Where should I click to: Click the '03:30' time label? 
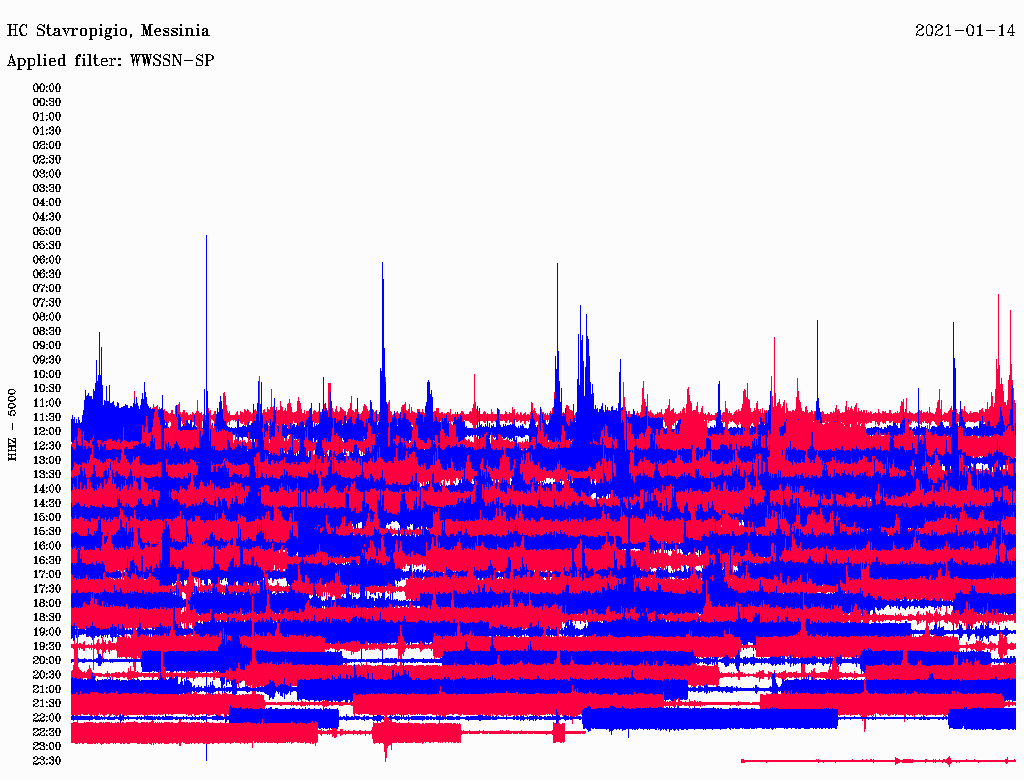[x=47, y=188]
